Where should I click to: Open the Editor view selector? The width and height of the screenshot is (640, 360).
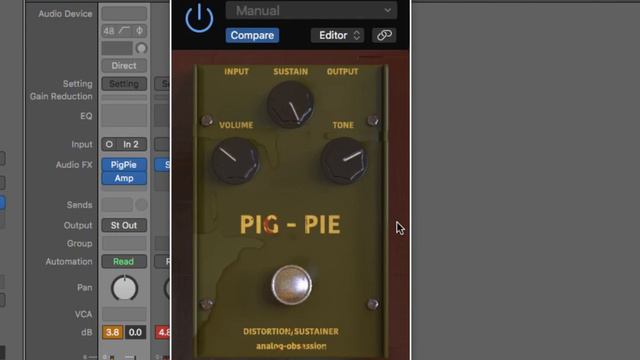[x=337, y=36]
